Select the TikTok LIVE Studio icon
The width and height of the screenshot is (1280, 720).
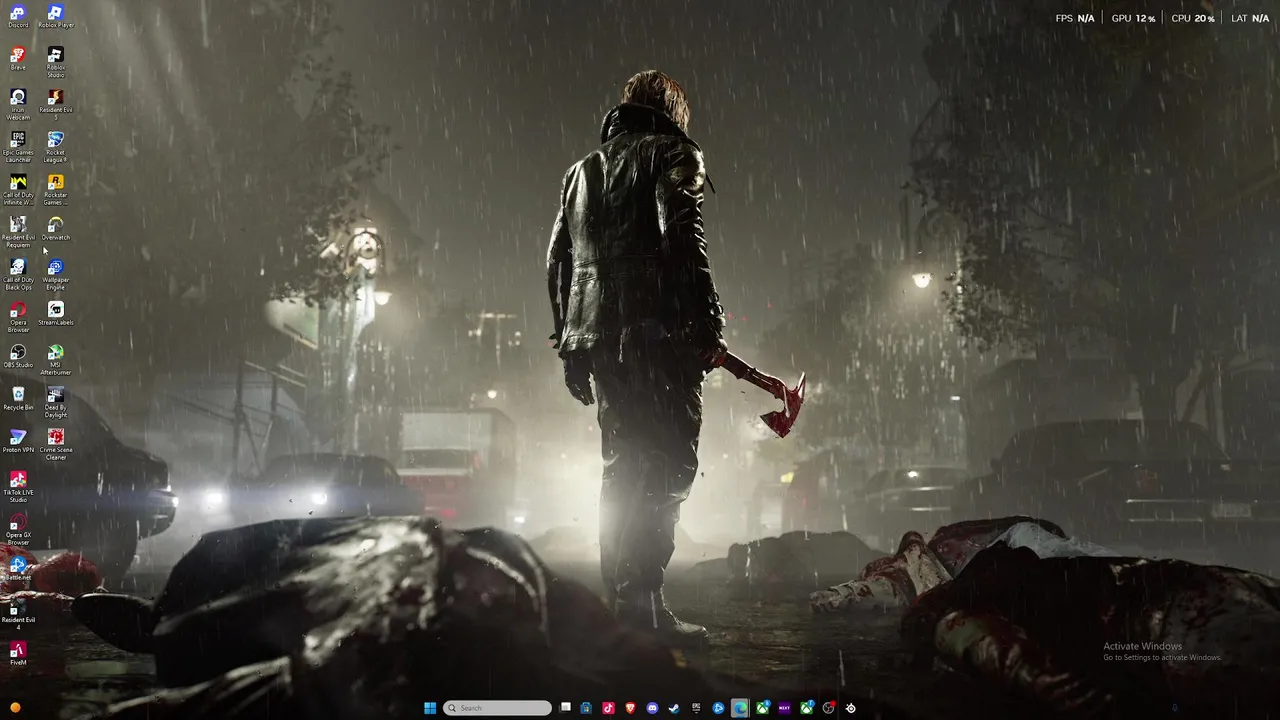(x=18, y=487)
